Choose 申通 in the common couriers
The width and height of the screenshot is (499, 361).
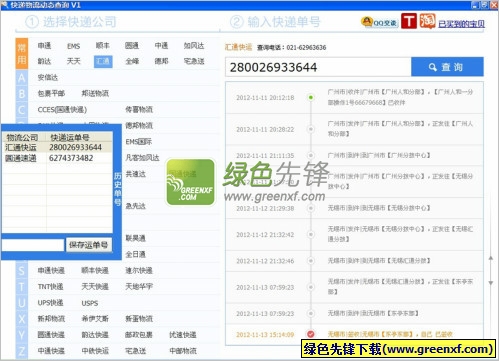pos(44,46)
